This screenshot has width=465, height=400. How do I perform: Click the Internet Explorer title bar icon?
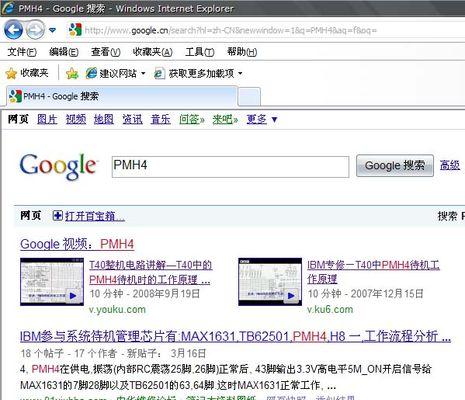tap(8, 8)
